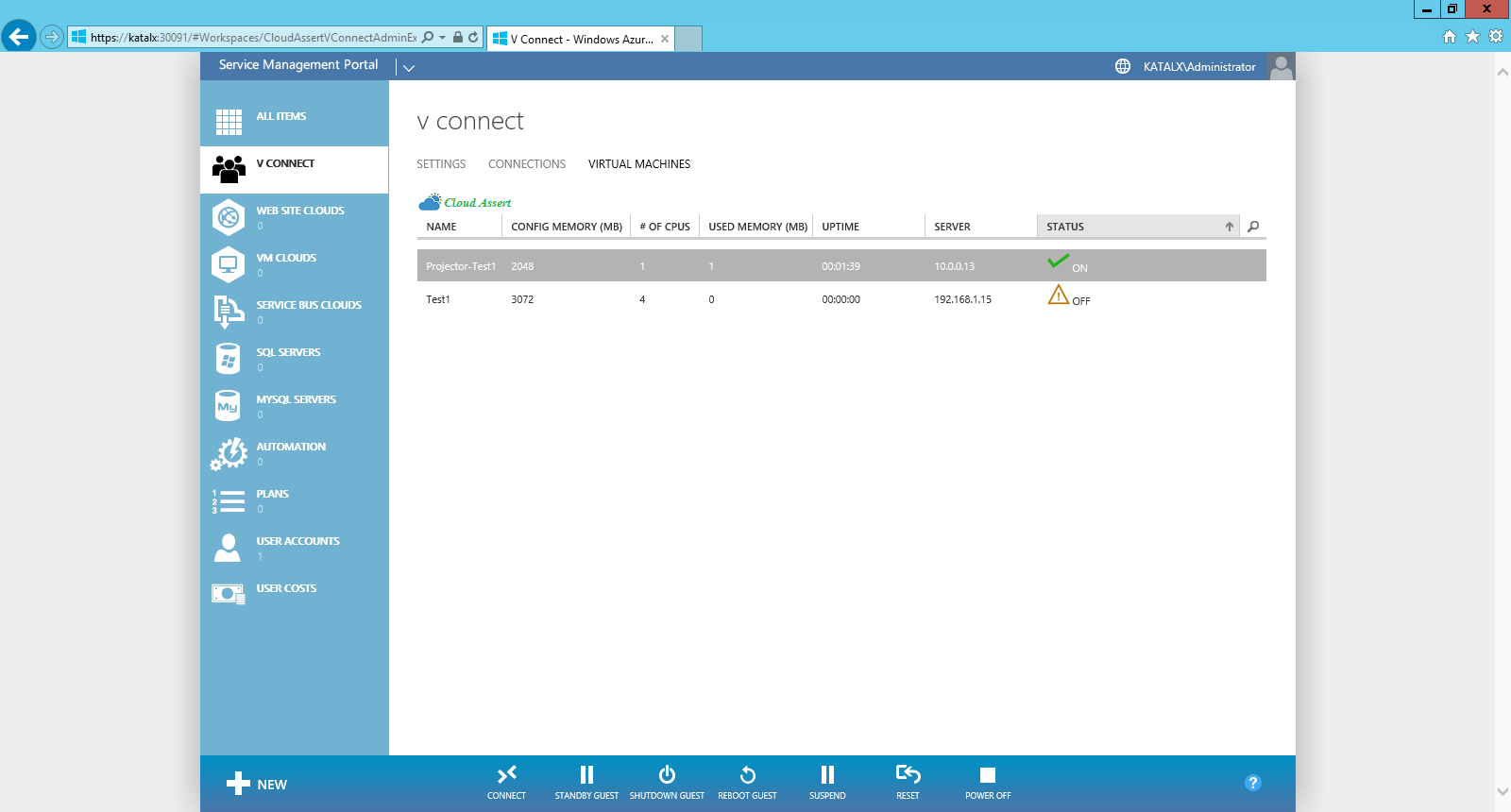
Task: Close the V Connect browser tab
Action: 665,39
